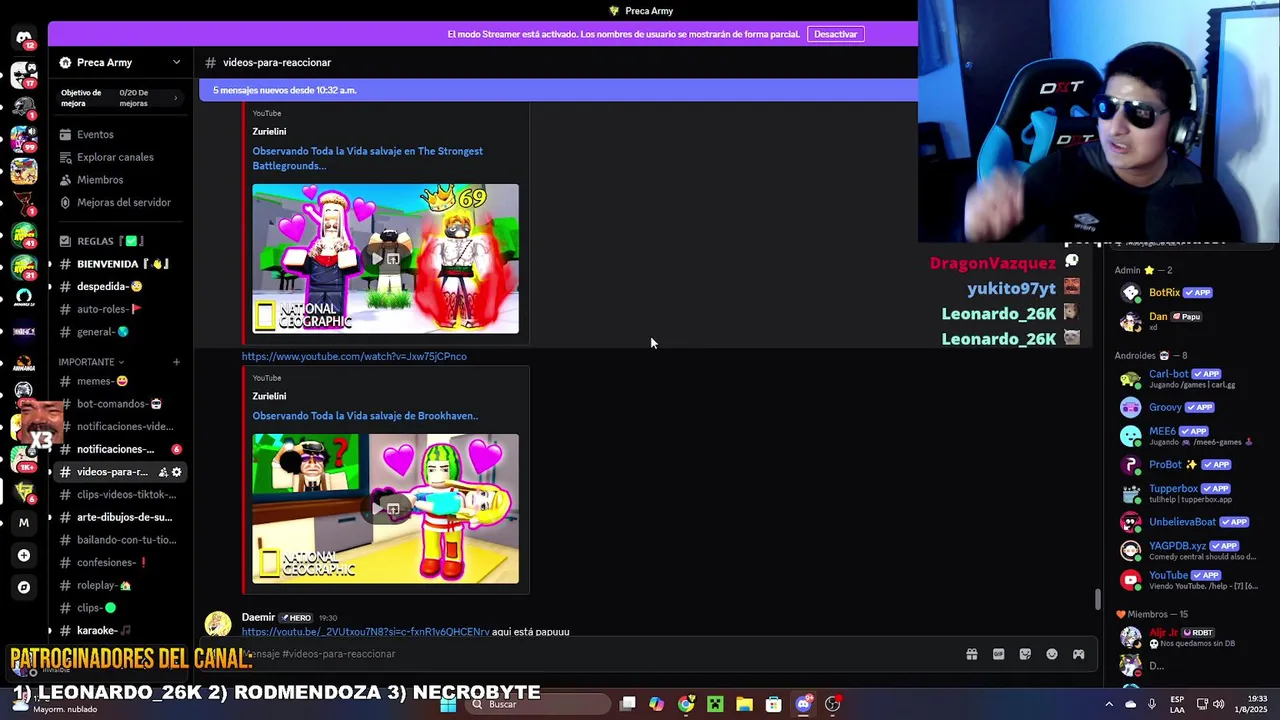Collapse the IMPORTANTE channel category

coord(91,362)
